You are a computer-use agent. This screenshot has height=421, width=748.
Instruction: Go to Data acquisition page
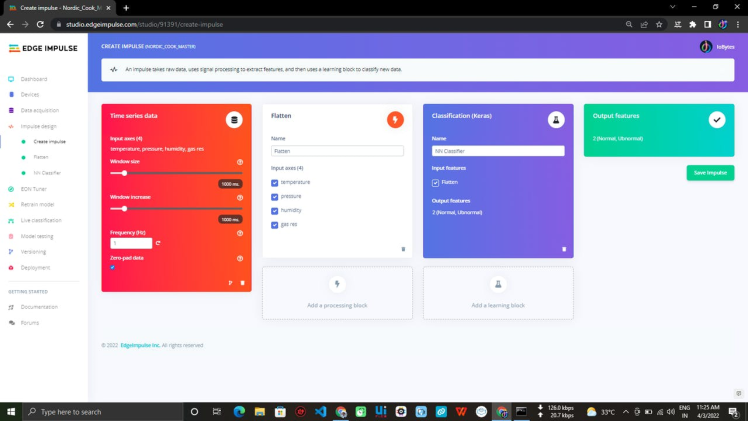pyautogui.click(x=40, y=110)
